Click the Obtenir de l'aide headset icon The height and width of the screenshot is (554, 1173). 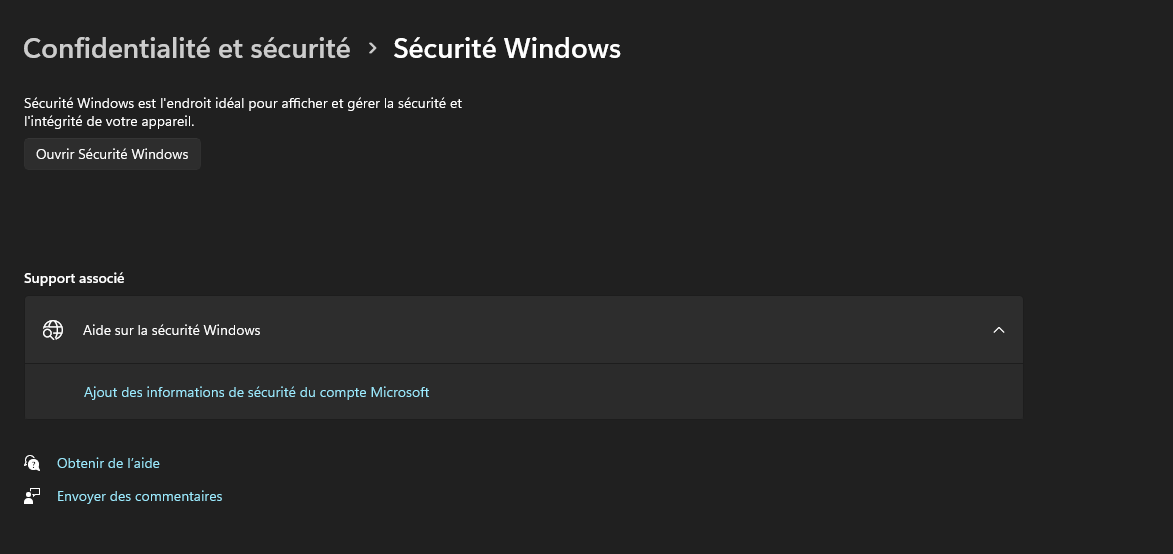click(32, 463)
